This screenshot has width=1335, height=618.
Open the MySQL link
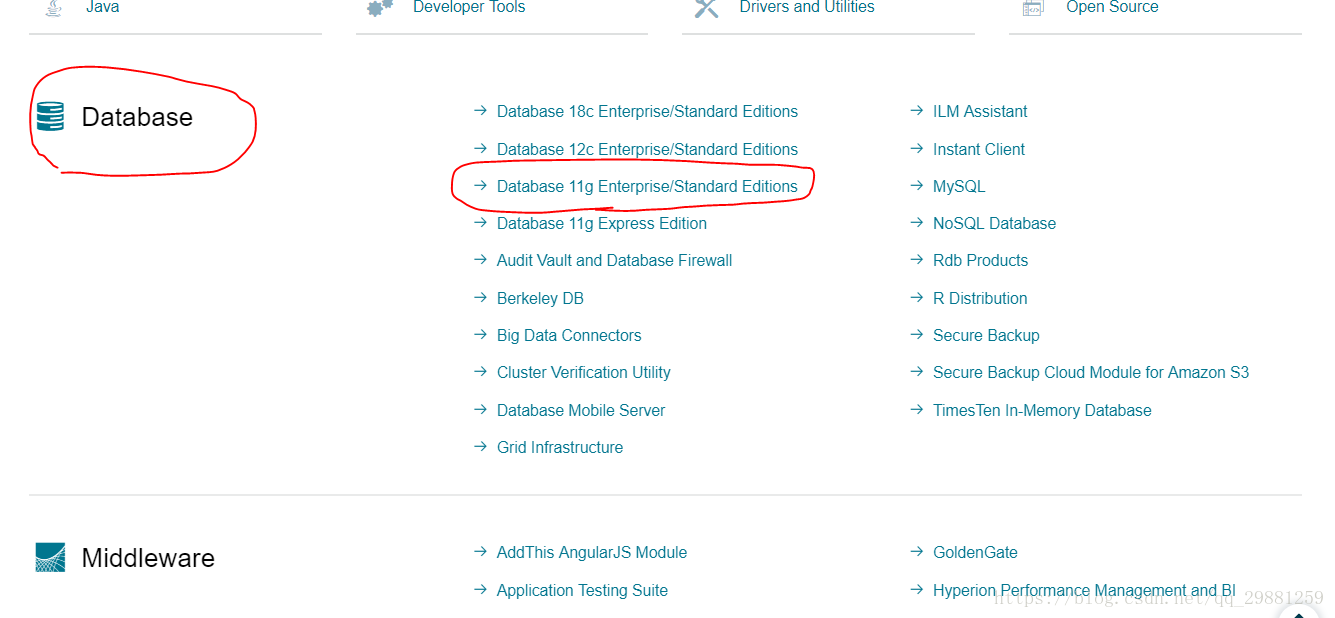pos(959,186)
